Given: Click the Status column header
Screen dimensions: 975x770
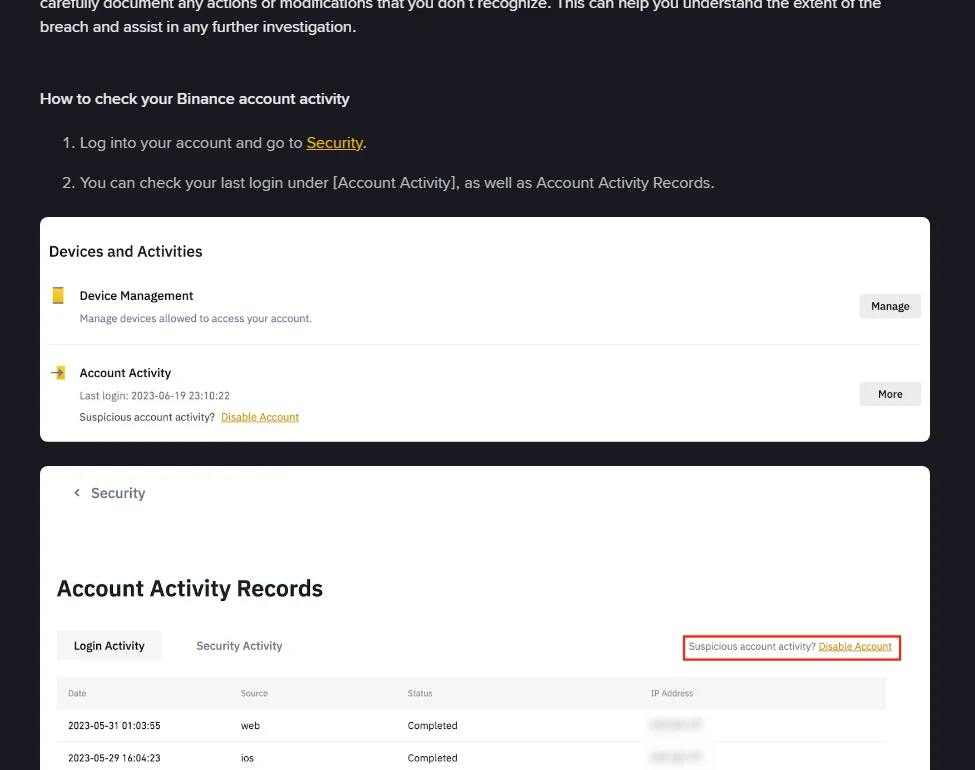Looking at the screenshot, I should 420,693.
